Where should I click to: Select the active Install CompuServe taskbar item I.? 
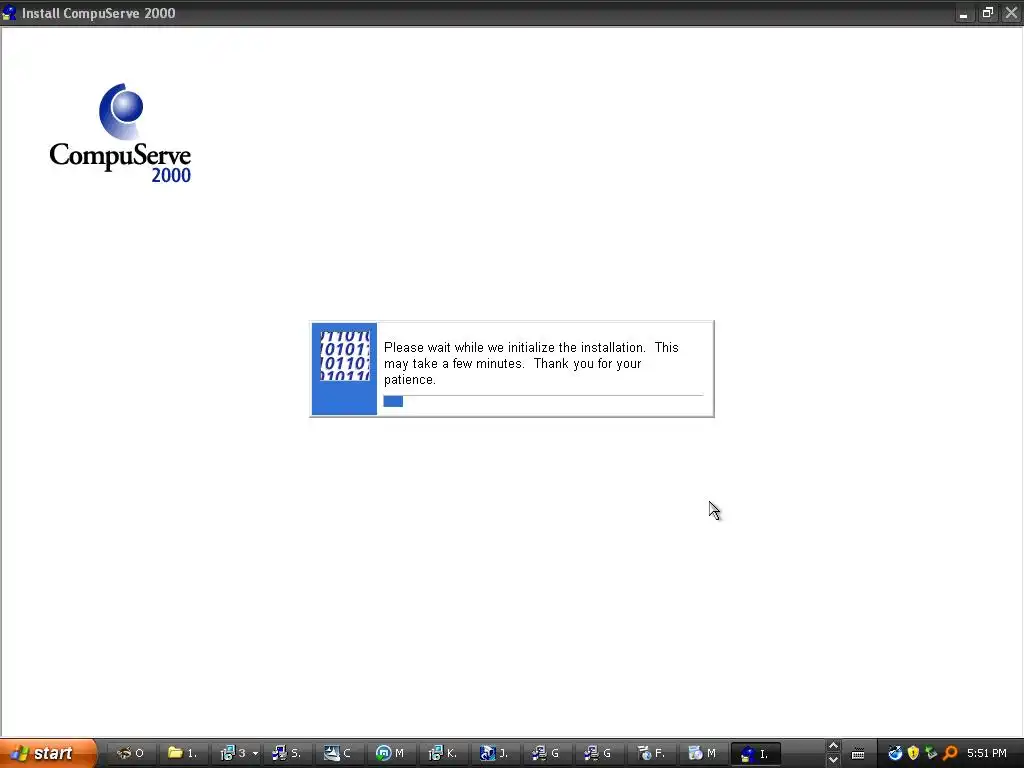point(755,754)
